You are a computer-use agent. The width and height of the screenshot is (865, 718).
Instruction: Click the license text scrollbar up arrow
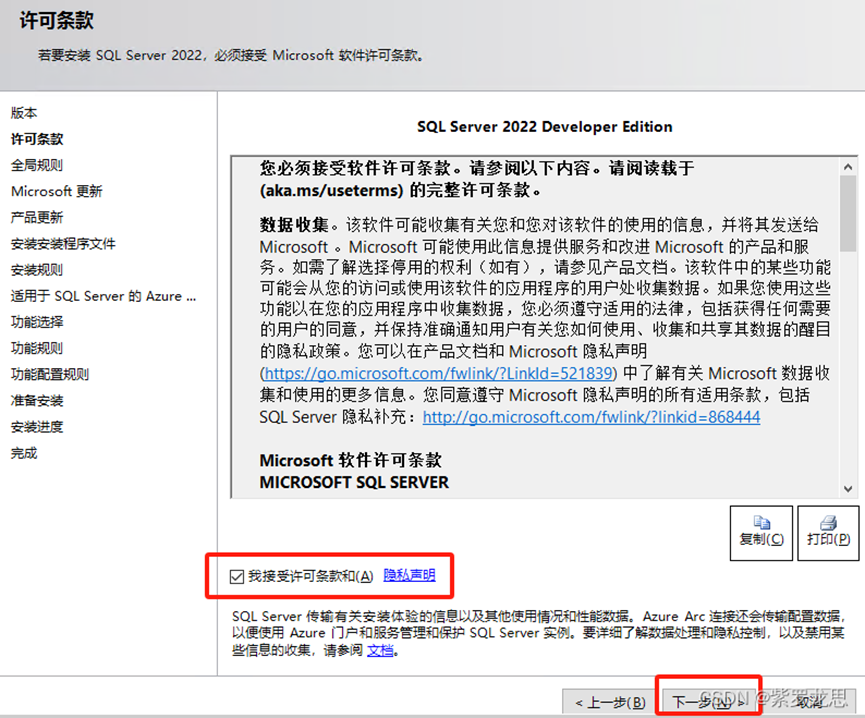coord(848,166)
